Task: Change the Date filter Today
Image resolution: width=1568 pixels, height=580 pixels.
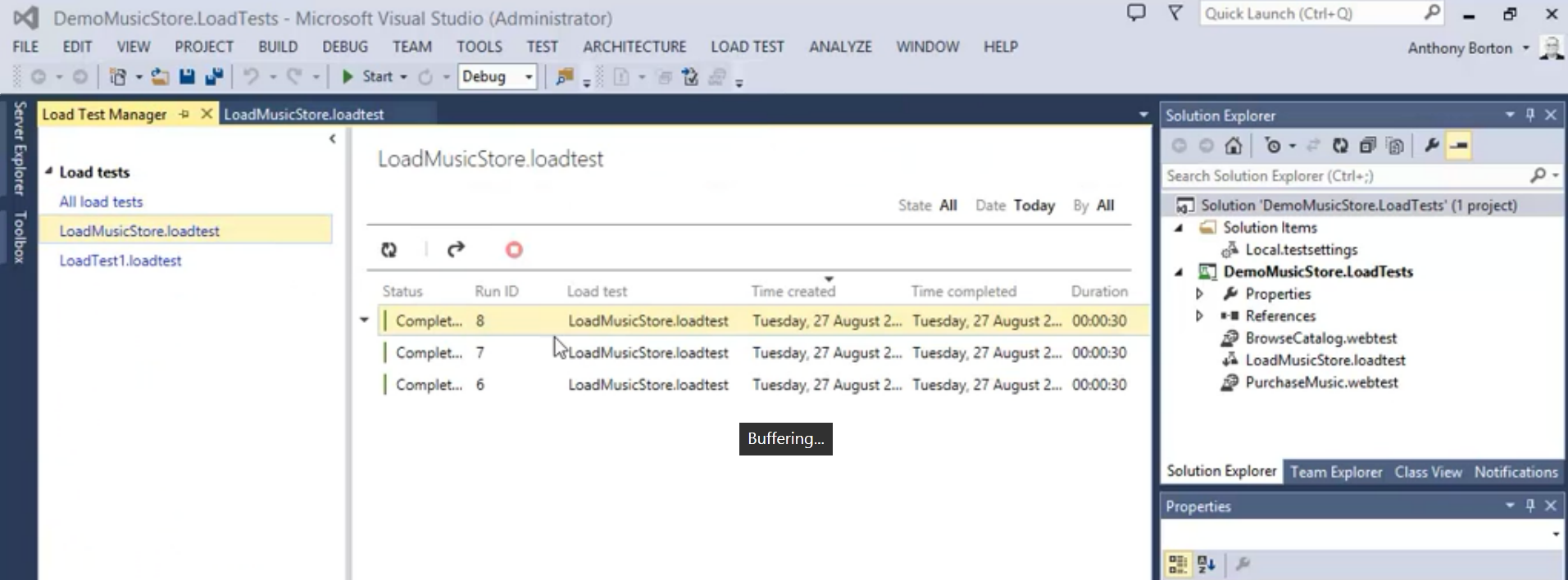Action: (1034, 206)
